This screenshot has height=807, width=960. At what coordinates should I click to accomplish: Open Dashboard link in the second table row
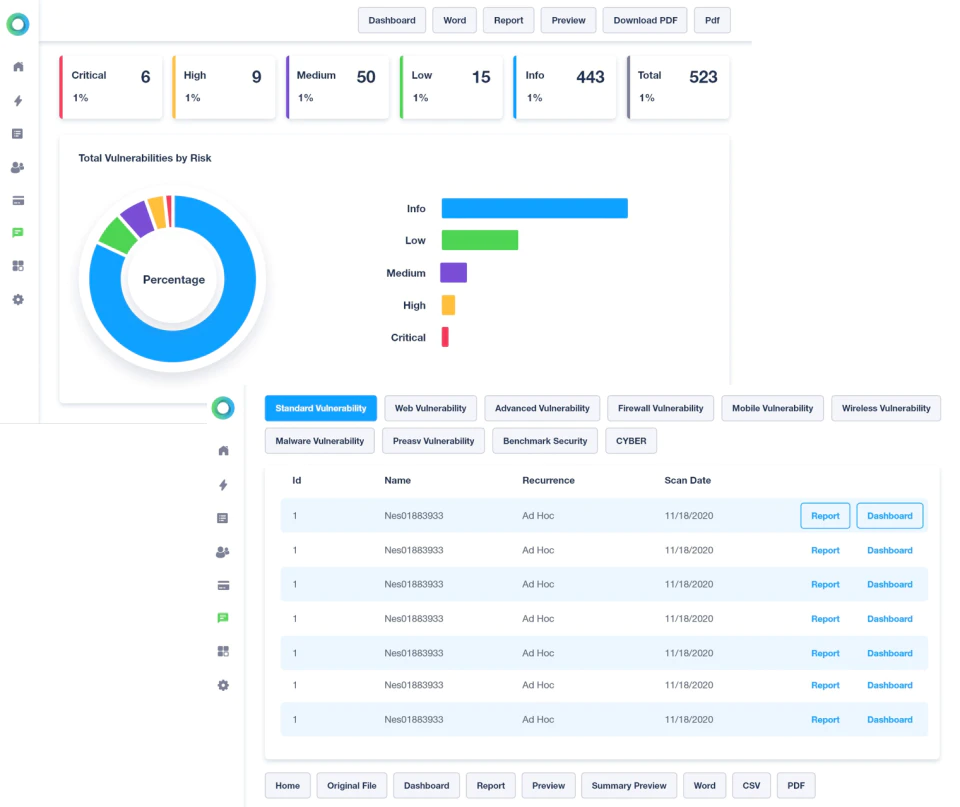[x=890, y=550]
